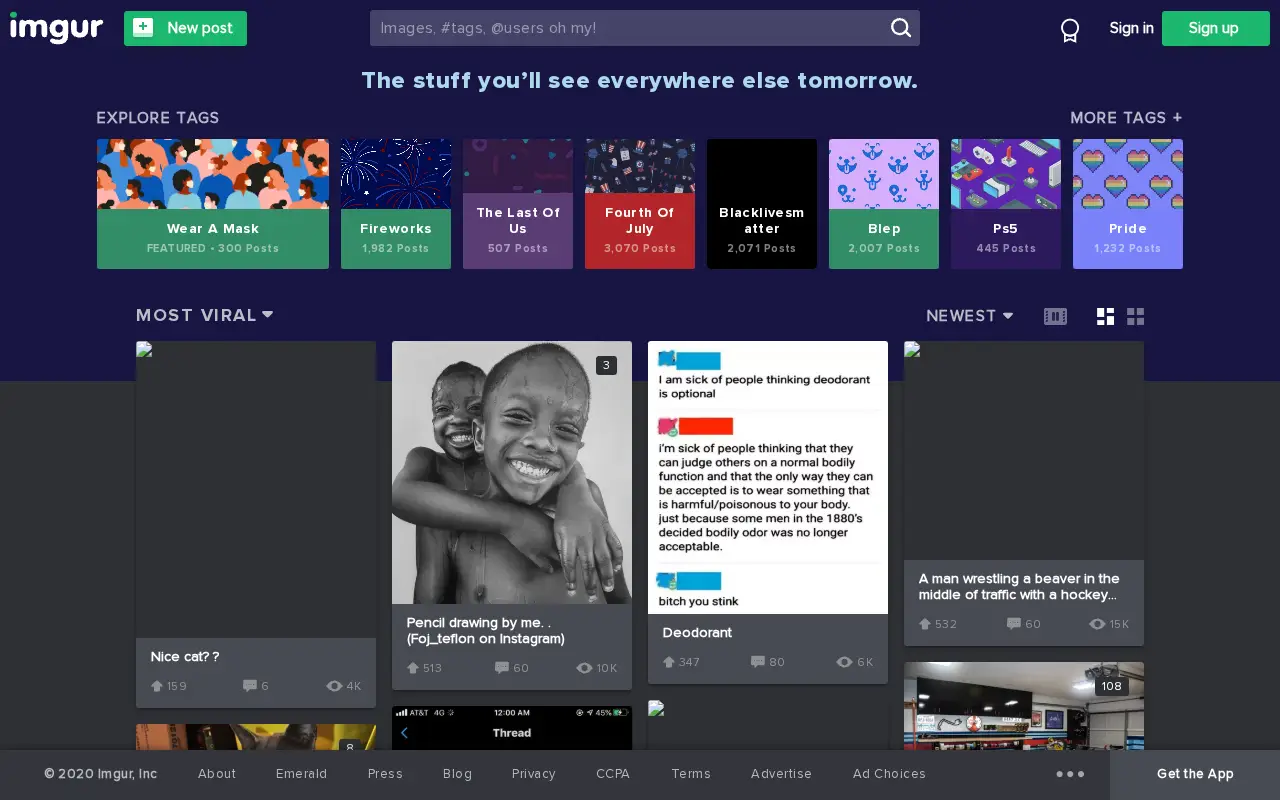The width and height of the screenshot is (1280, 800).
Task: Open the Pencil drawing thumbnail
Action: [512, 472]
